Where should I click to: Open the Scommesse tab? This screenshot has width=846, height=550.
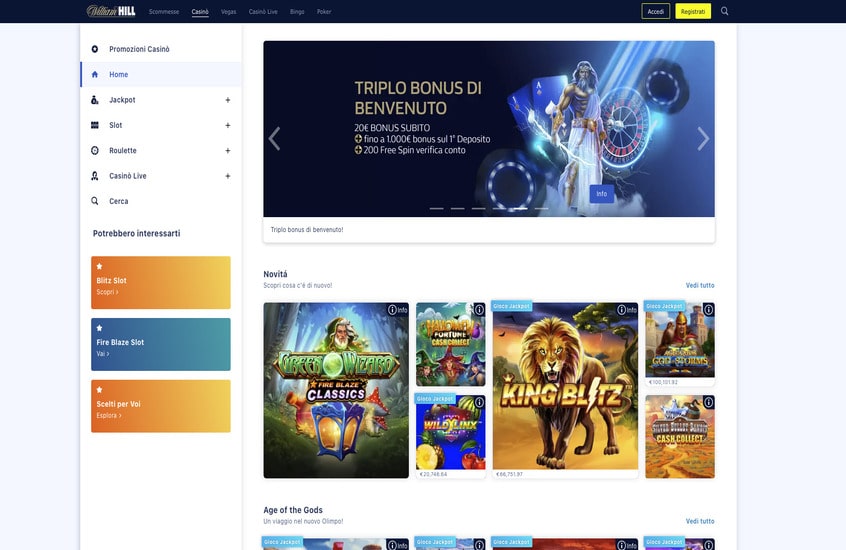coord(164,11)
